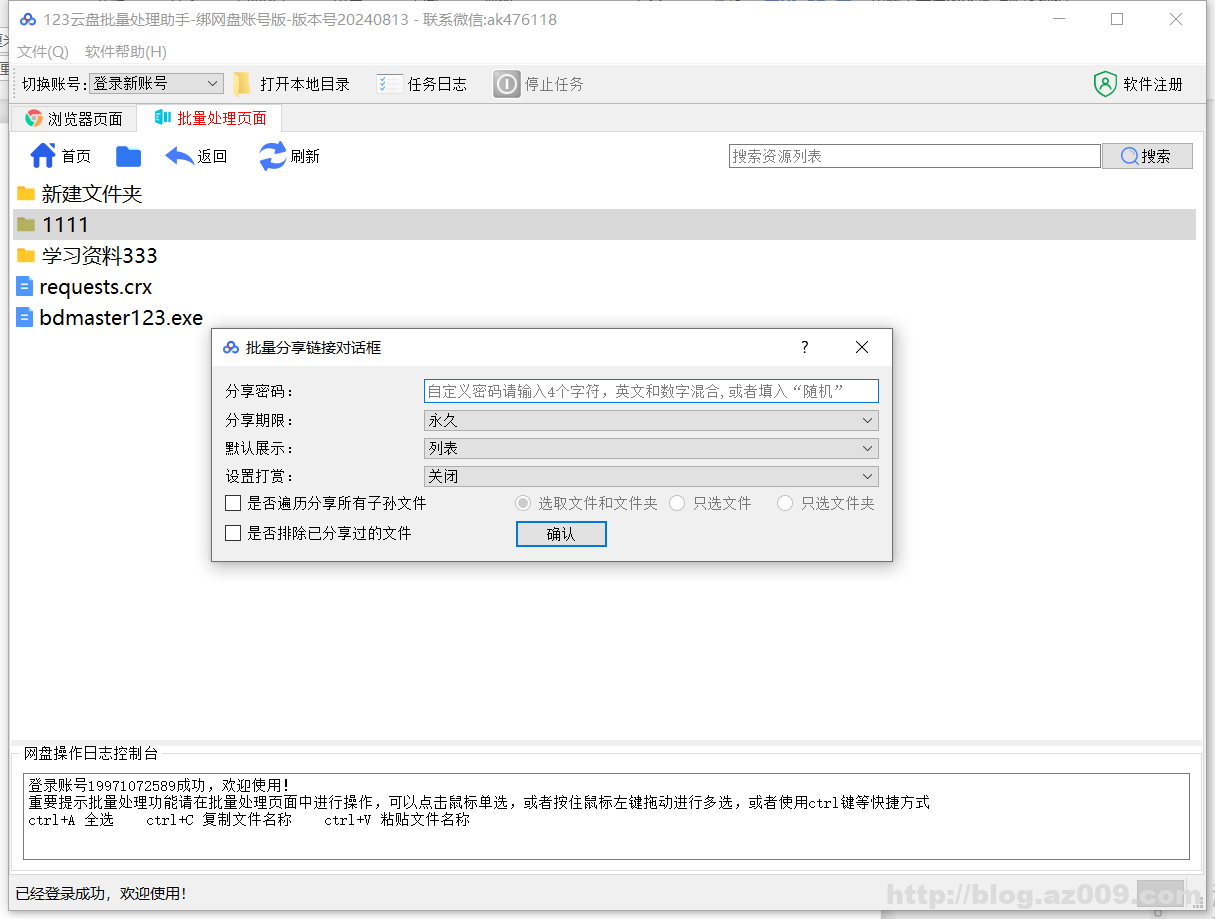Check 是否排除已分享过的文件 option
This screenshot has height=919, width=1215.
click(233, 533)
